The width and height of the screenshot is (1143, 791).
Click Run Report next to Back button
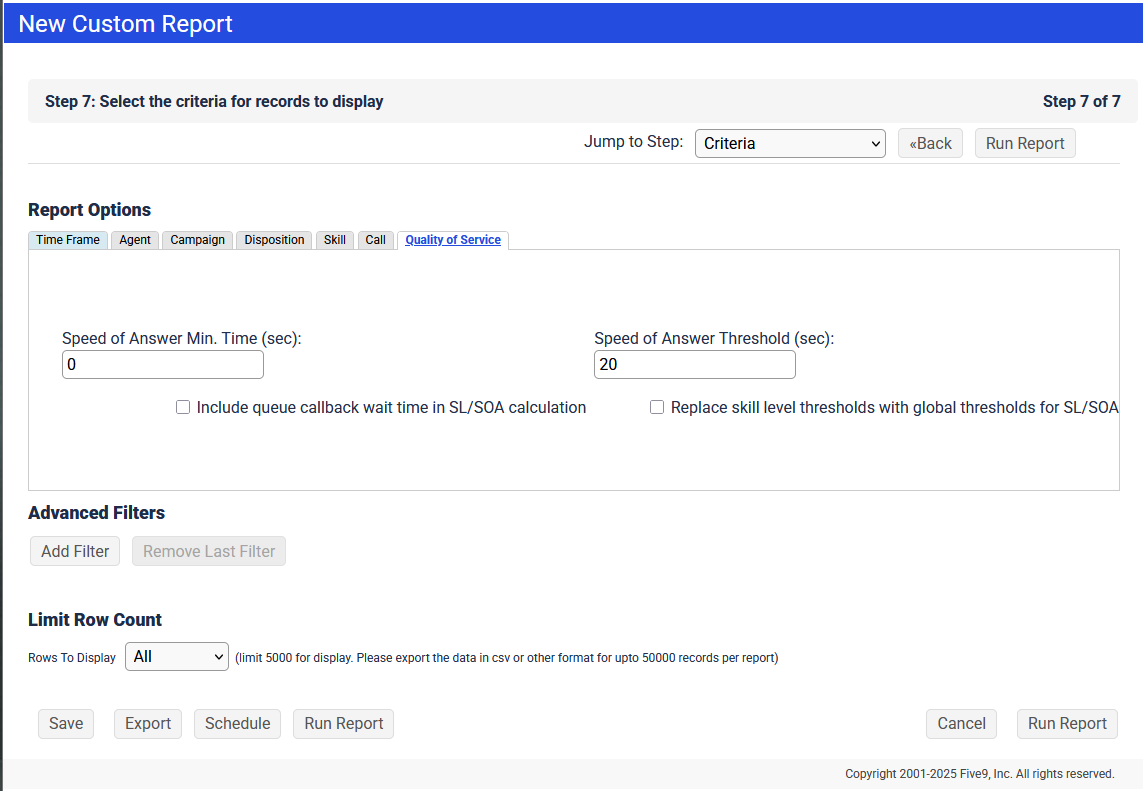click(1025, 143)
